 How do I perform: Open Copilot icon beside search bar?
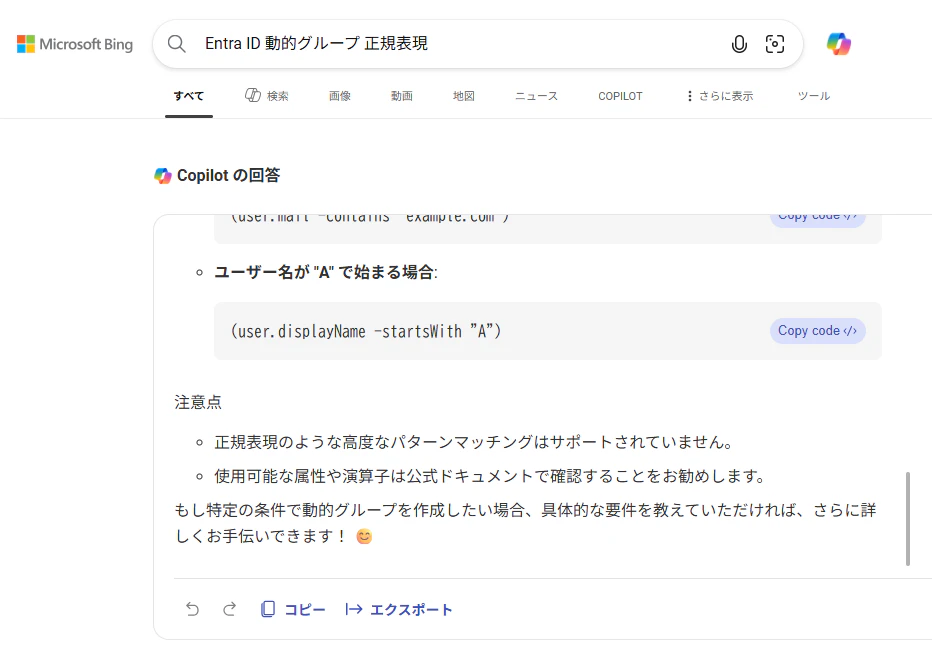pyautogui.click(x=839, y=44)
